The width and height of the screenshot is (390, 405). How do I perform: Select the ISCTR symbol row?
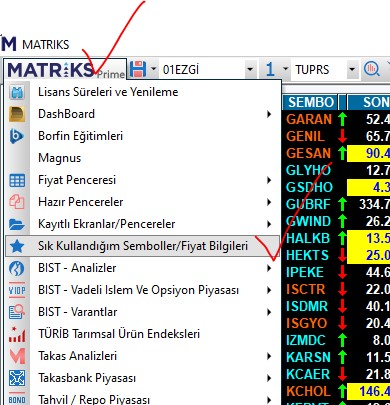336,289
